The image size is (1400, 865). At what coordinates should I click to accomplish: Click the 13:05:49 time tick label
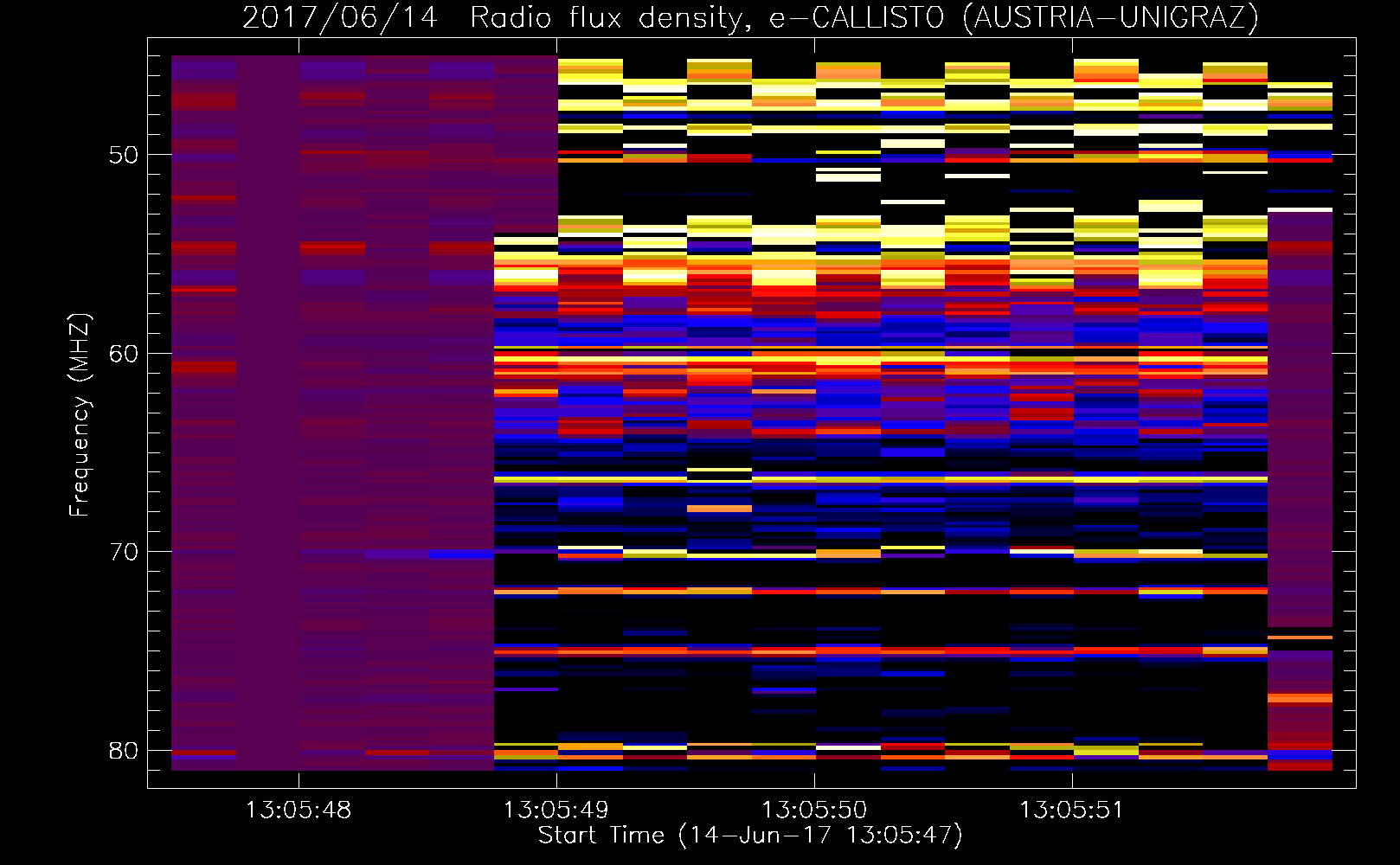[556, 811]
